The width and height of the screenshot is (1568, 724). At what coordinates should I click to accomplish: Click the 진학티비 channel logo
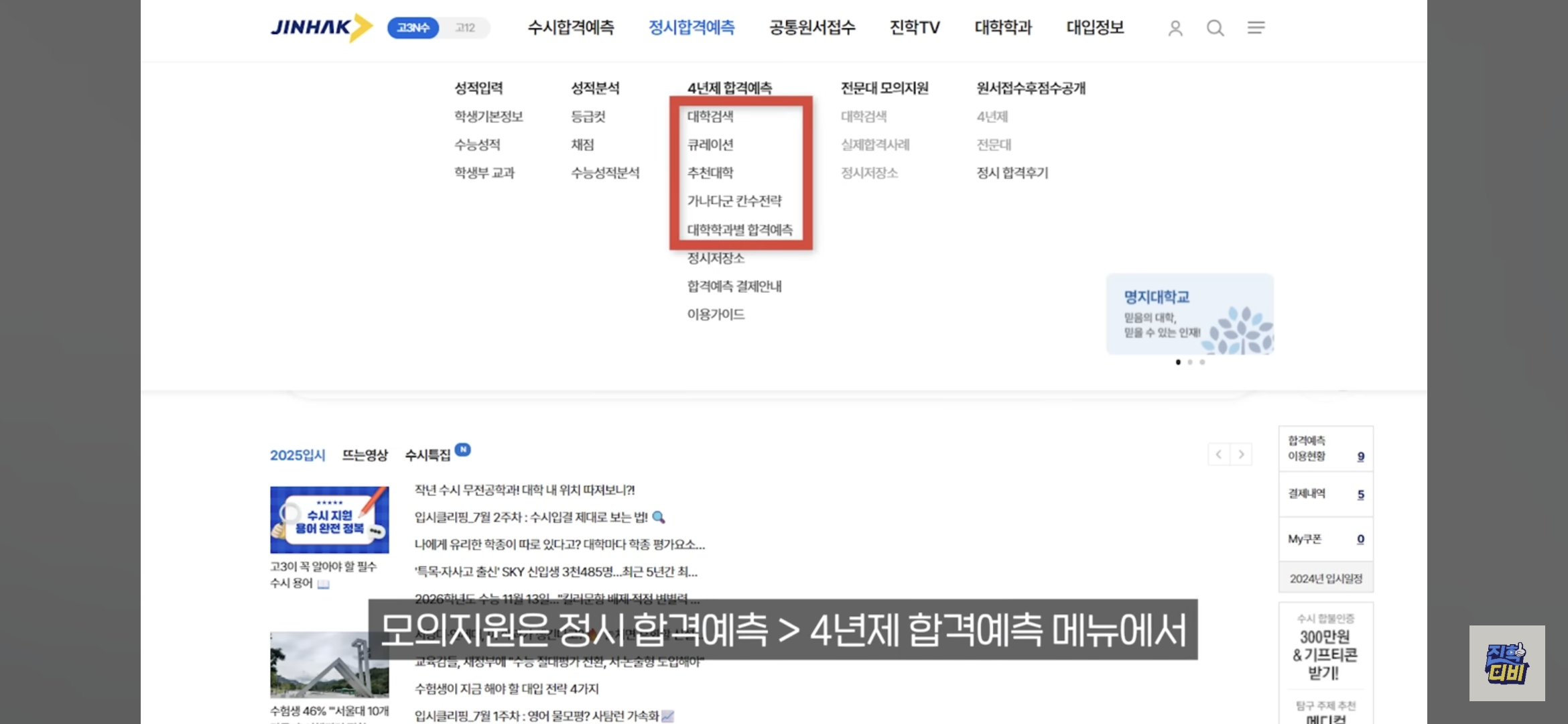coord(1506,663)
